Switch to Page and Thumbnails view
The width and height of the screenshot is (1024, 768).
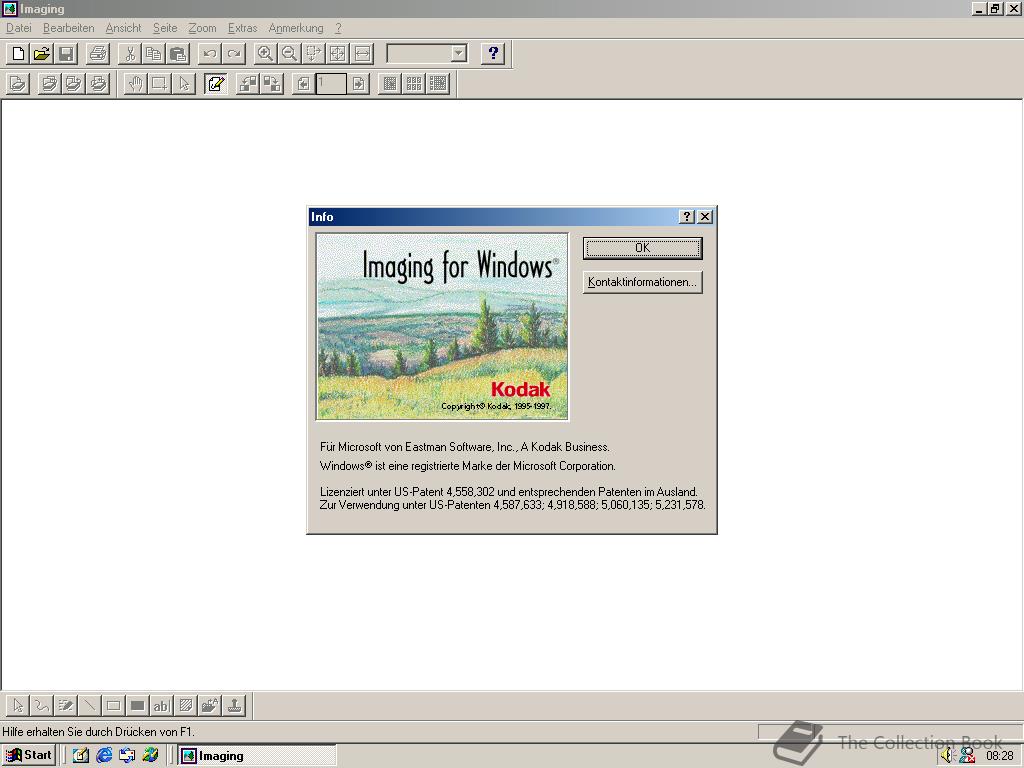point(438,84)
